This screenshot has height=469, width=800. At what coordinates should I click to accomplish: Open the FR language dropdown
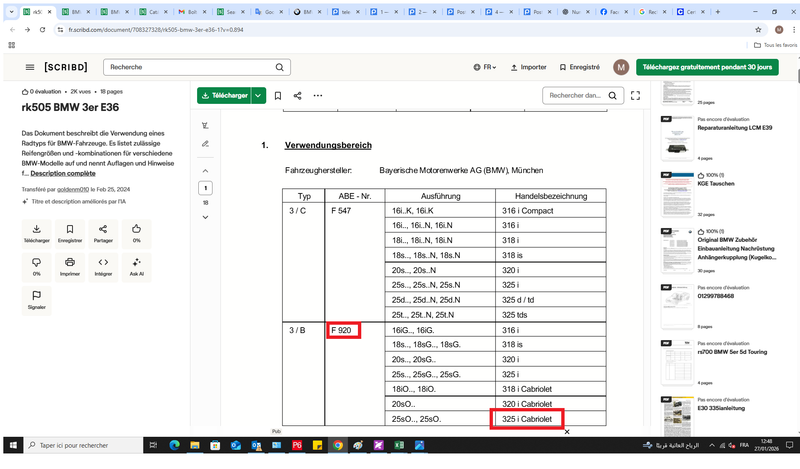pos(485,67)
